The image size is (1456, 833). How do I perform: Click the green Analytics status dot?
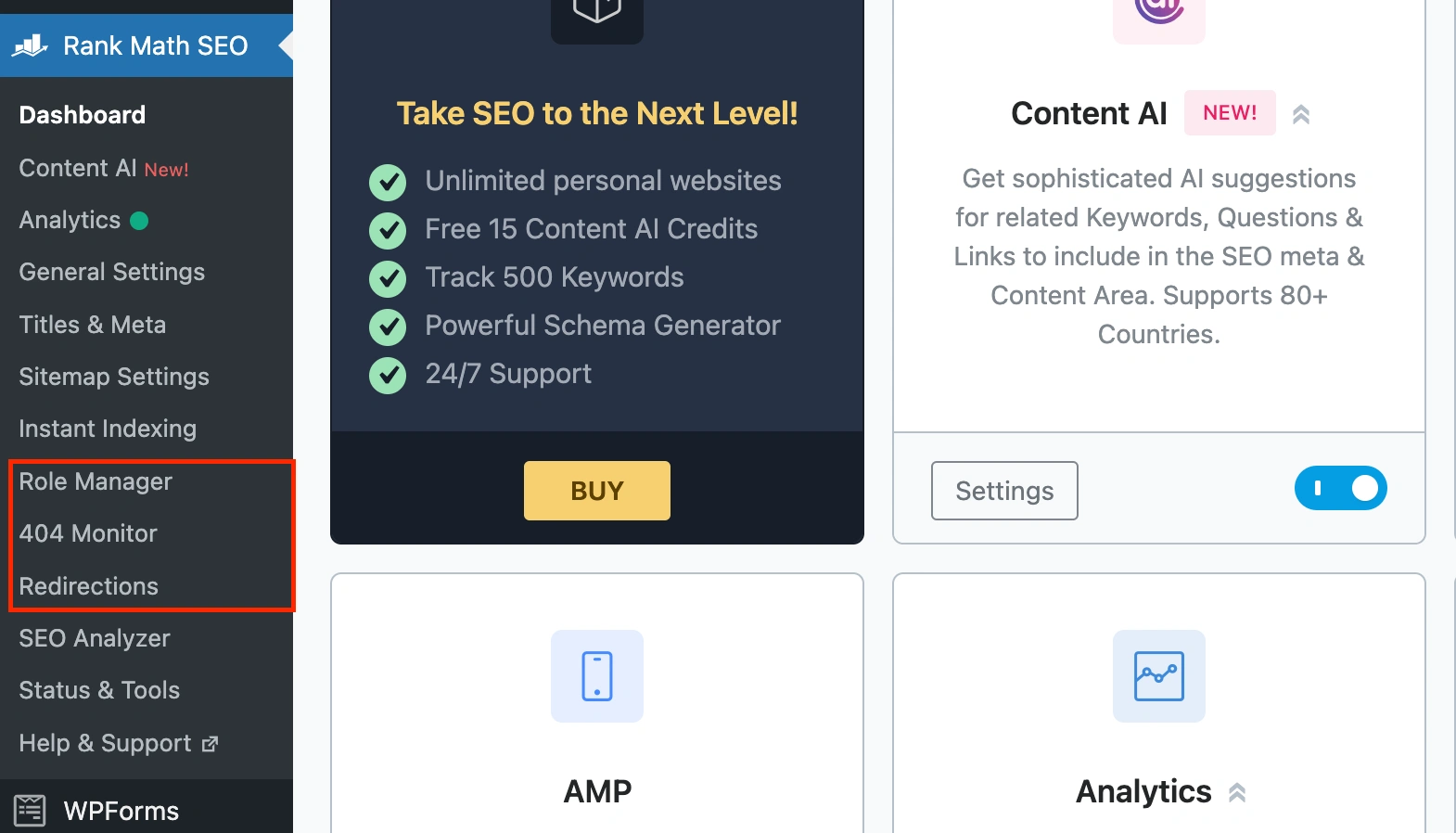[x=139, y=221]
